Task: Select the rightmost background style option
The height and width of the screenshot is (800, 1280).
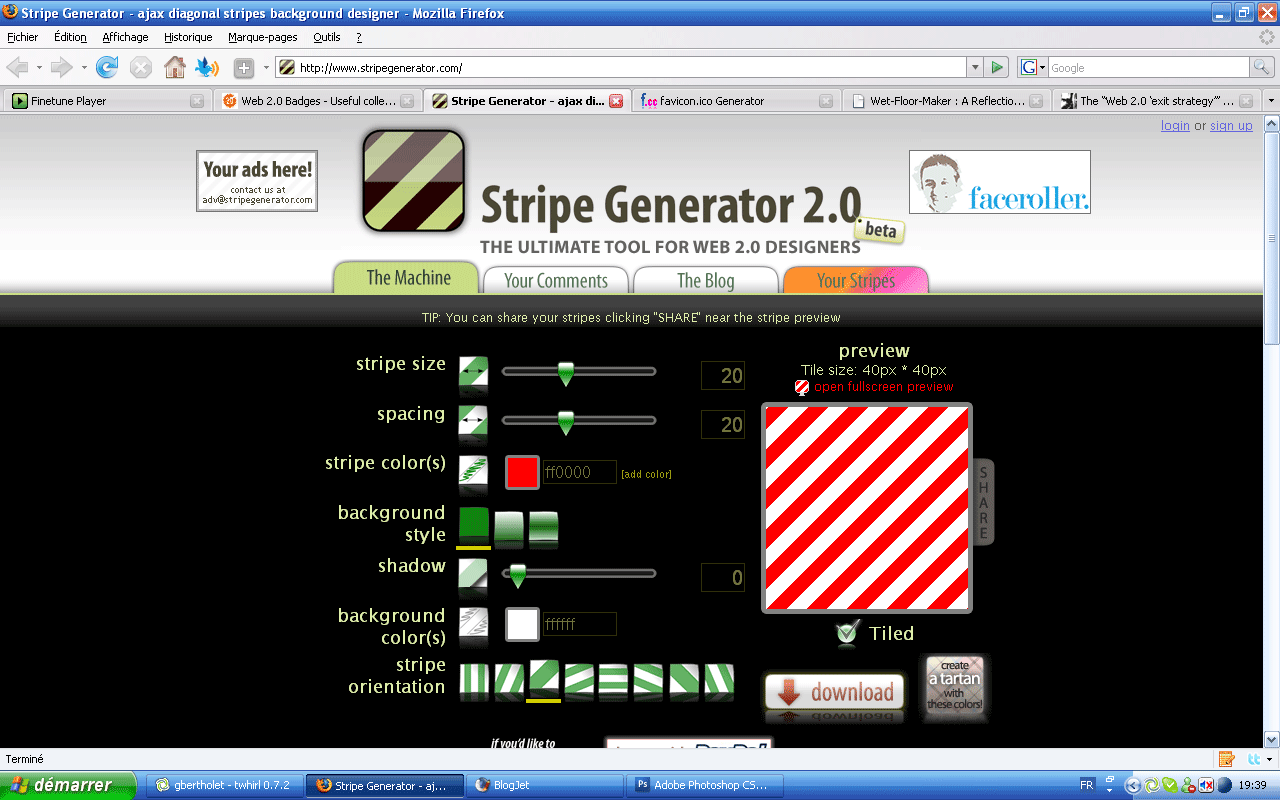Action: [543, 528]
